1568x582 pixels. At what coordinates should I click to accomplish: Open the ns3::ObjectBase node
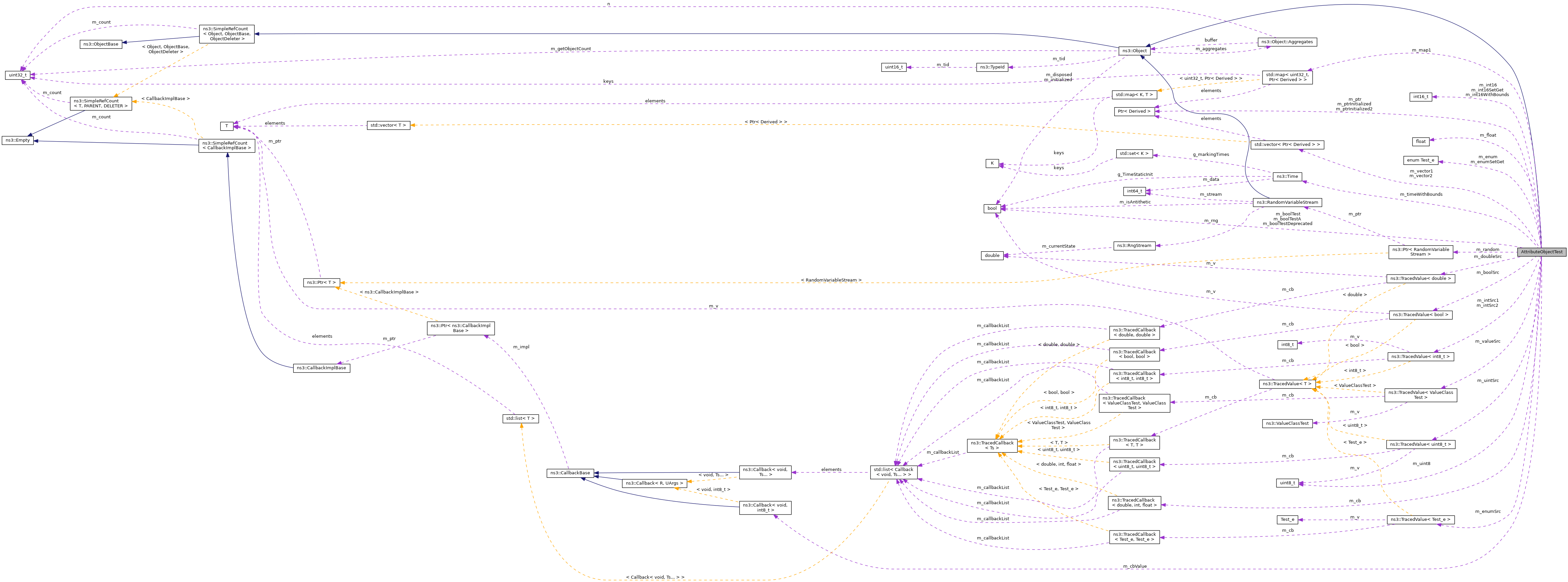tap(101, 44)
